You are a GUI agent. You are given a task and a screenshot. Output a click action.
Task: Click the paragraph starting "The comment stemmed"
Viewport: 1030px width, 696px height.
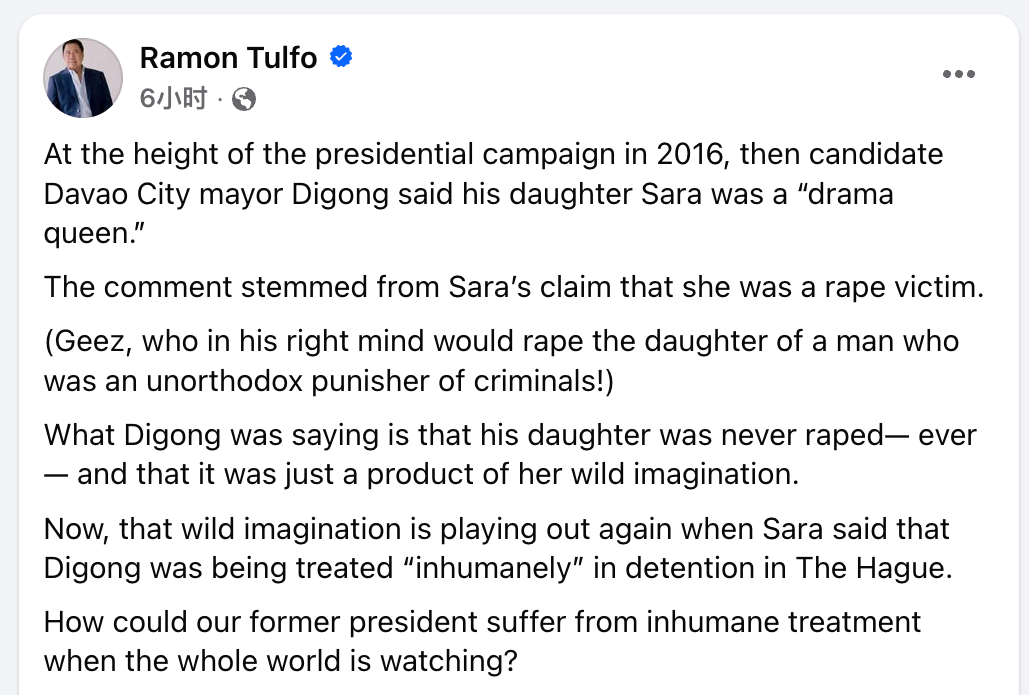pos(514,287)
